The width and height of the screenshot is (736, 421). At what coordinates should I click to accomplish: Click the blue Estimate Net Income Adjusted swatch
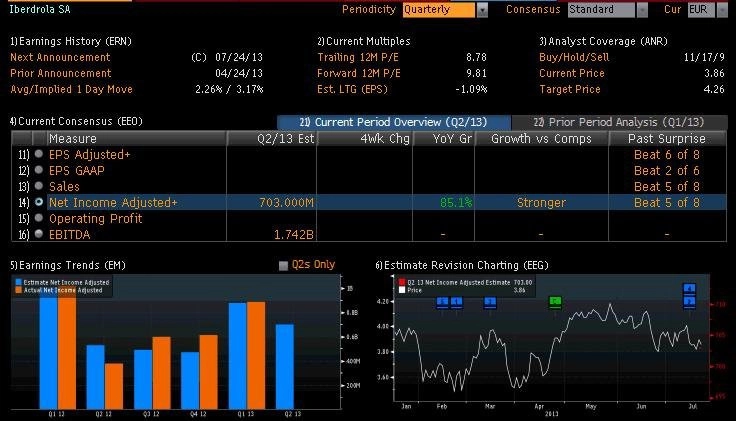pyautogui.click(x=18, y=282)
